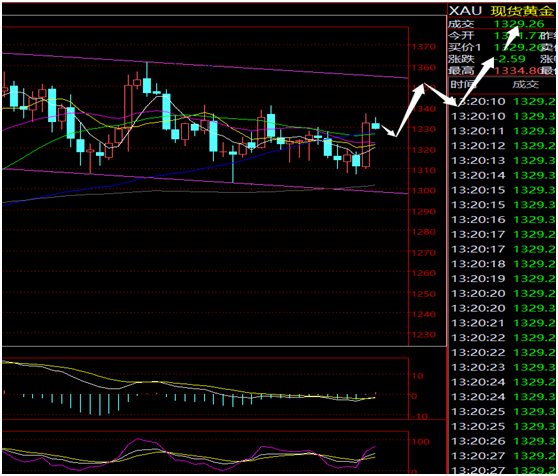Click the 时间 column header in the tick list
Screen dimensions: 558x476
tap(463, 85)
